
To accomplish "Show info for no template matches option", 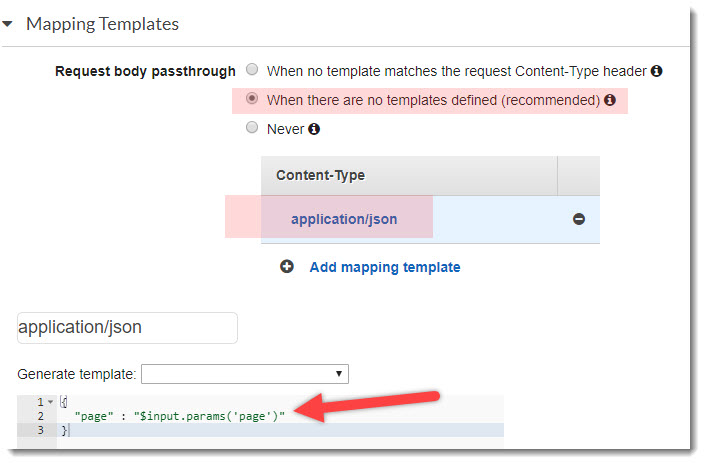I will tap(656, 71).
